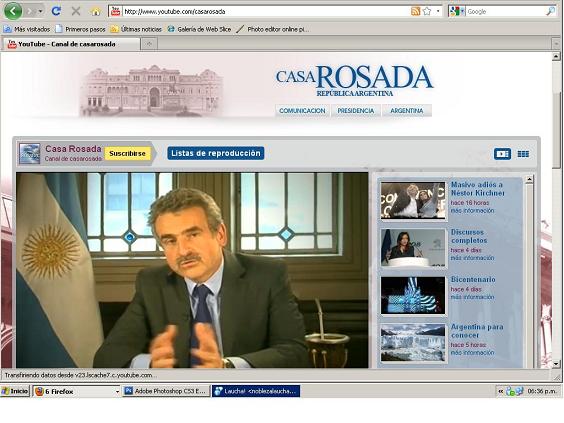Open the COMUNICACION menu tab
The height and width of the screenshot is (423, 564).
[302, 111]
